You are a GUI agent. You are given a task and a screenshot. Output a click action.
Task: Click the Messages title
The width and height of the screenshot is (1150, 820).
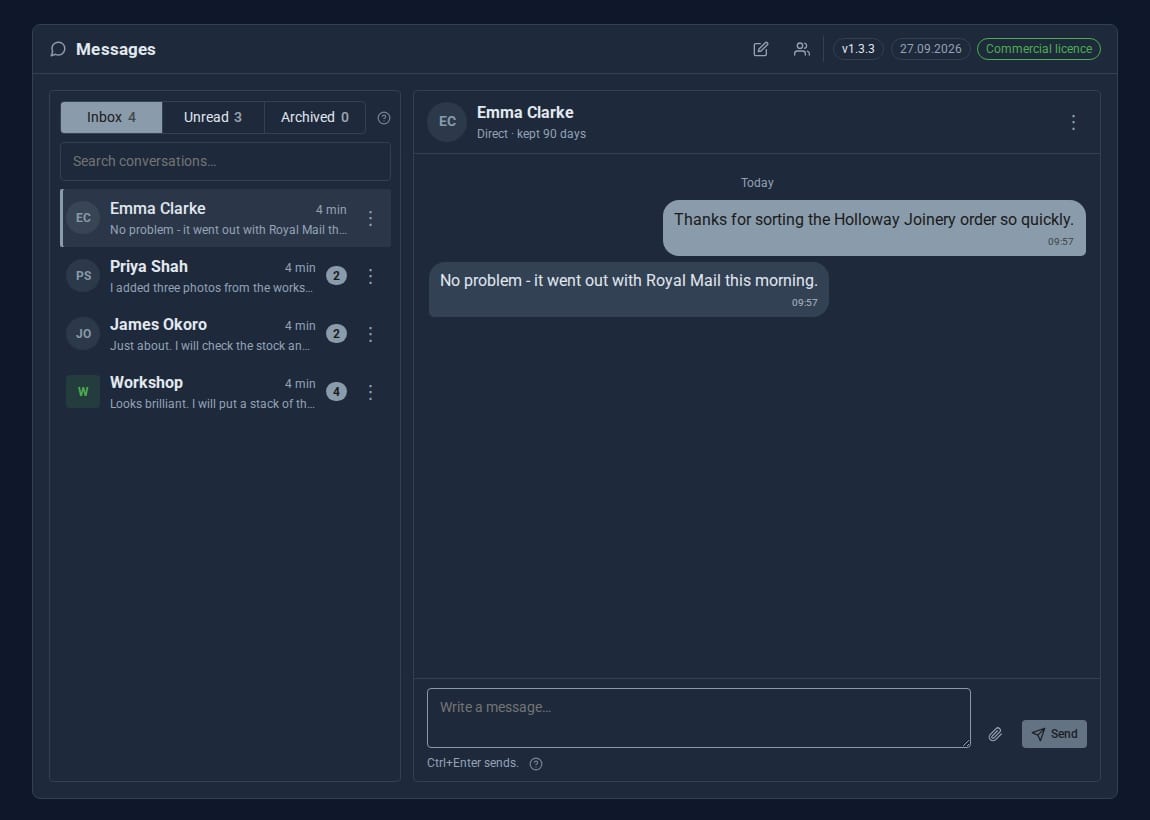pyautogui.click(x=116, y=49)
